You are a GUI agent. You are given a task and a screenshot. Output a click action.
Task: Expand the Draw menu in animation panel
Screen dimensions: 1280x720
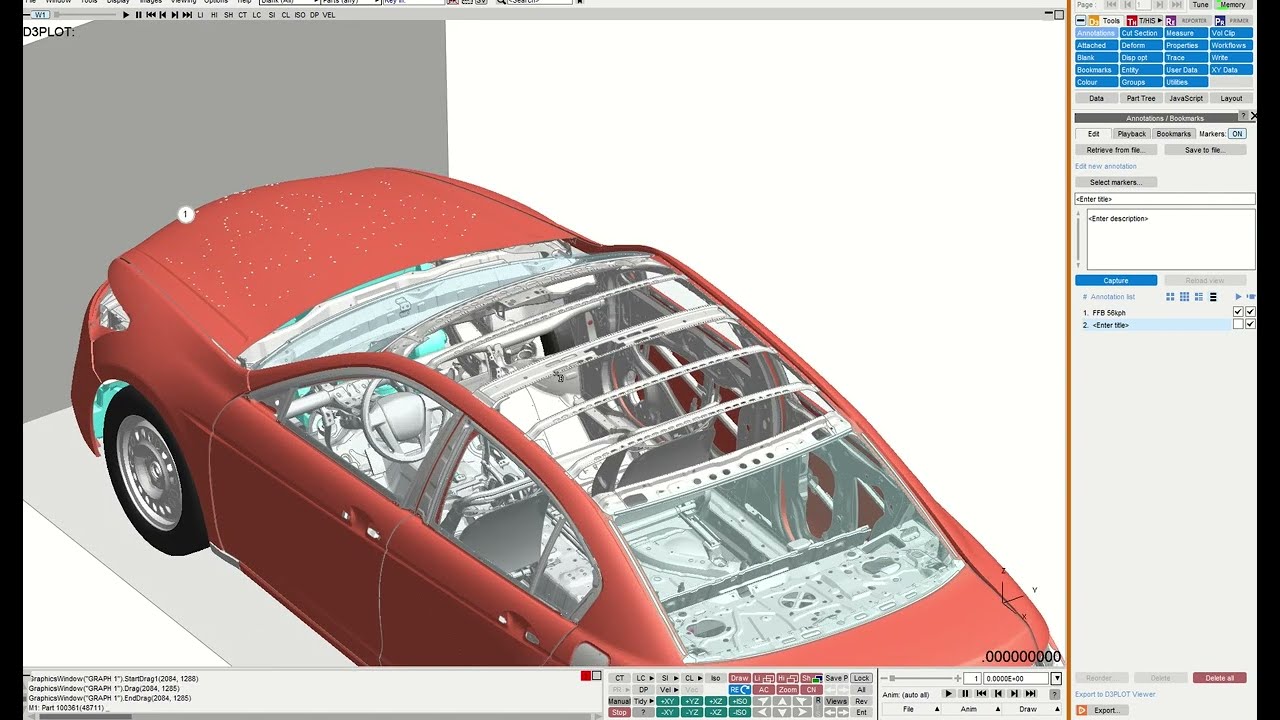point(1032,709)
